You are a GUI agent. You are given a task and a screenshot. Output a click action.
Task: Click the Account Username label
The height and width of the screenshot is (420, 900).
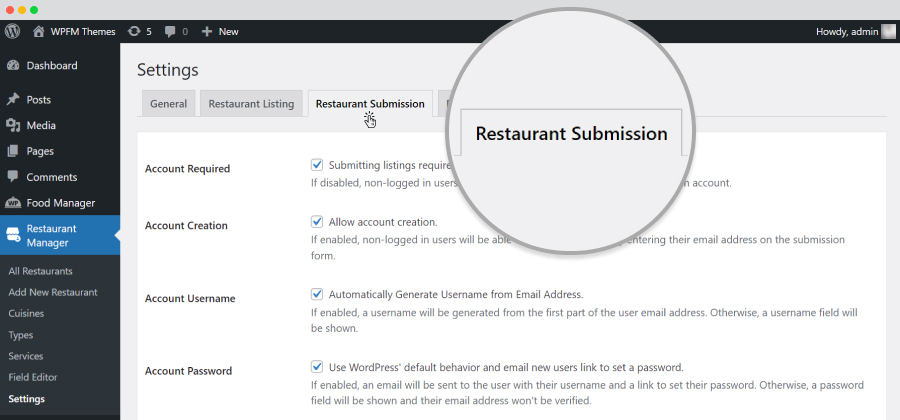190,298
